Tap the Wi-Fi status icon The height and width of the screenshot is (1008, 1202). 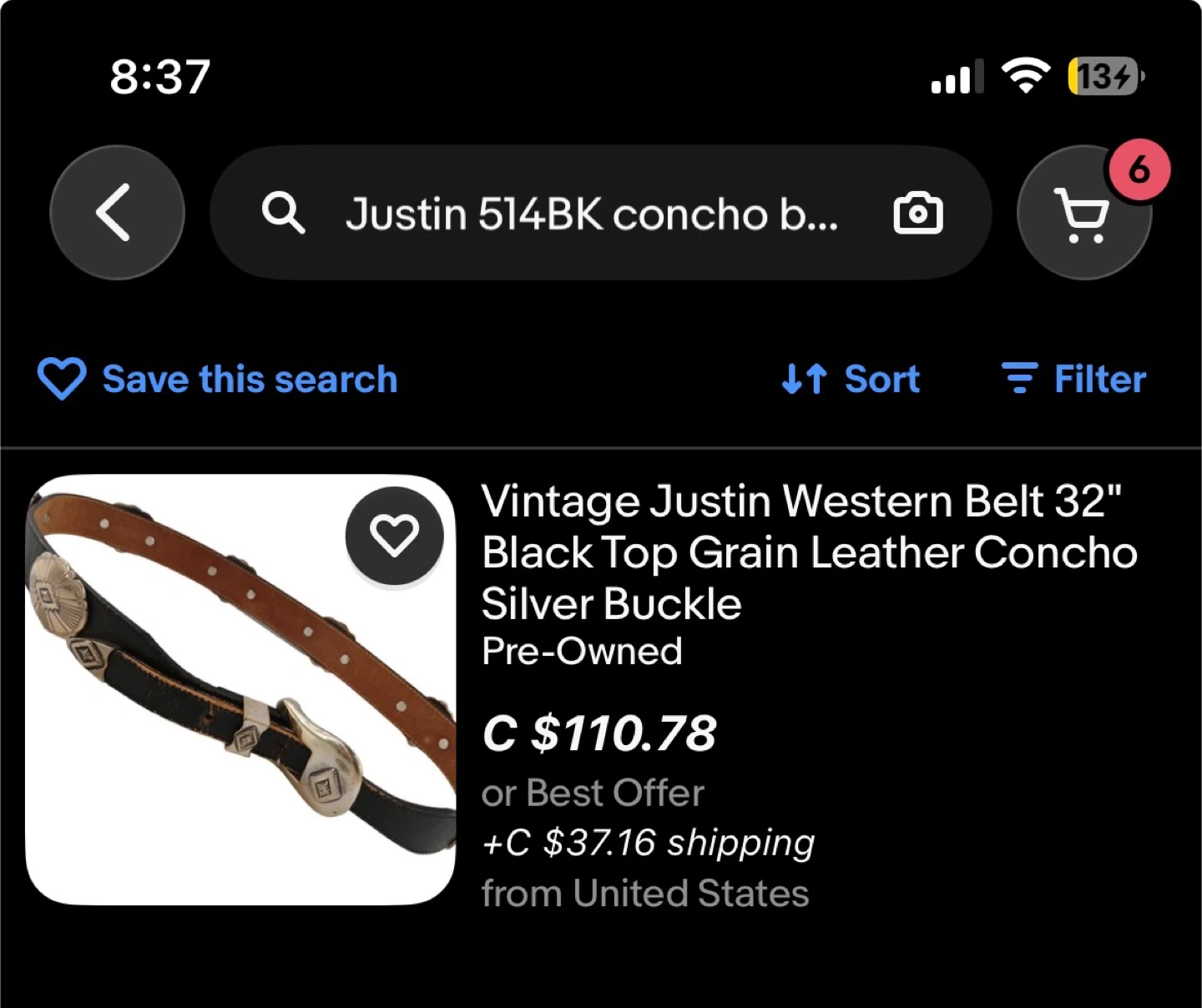click(1026, 77)
